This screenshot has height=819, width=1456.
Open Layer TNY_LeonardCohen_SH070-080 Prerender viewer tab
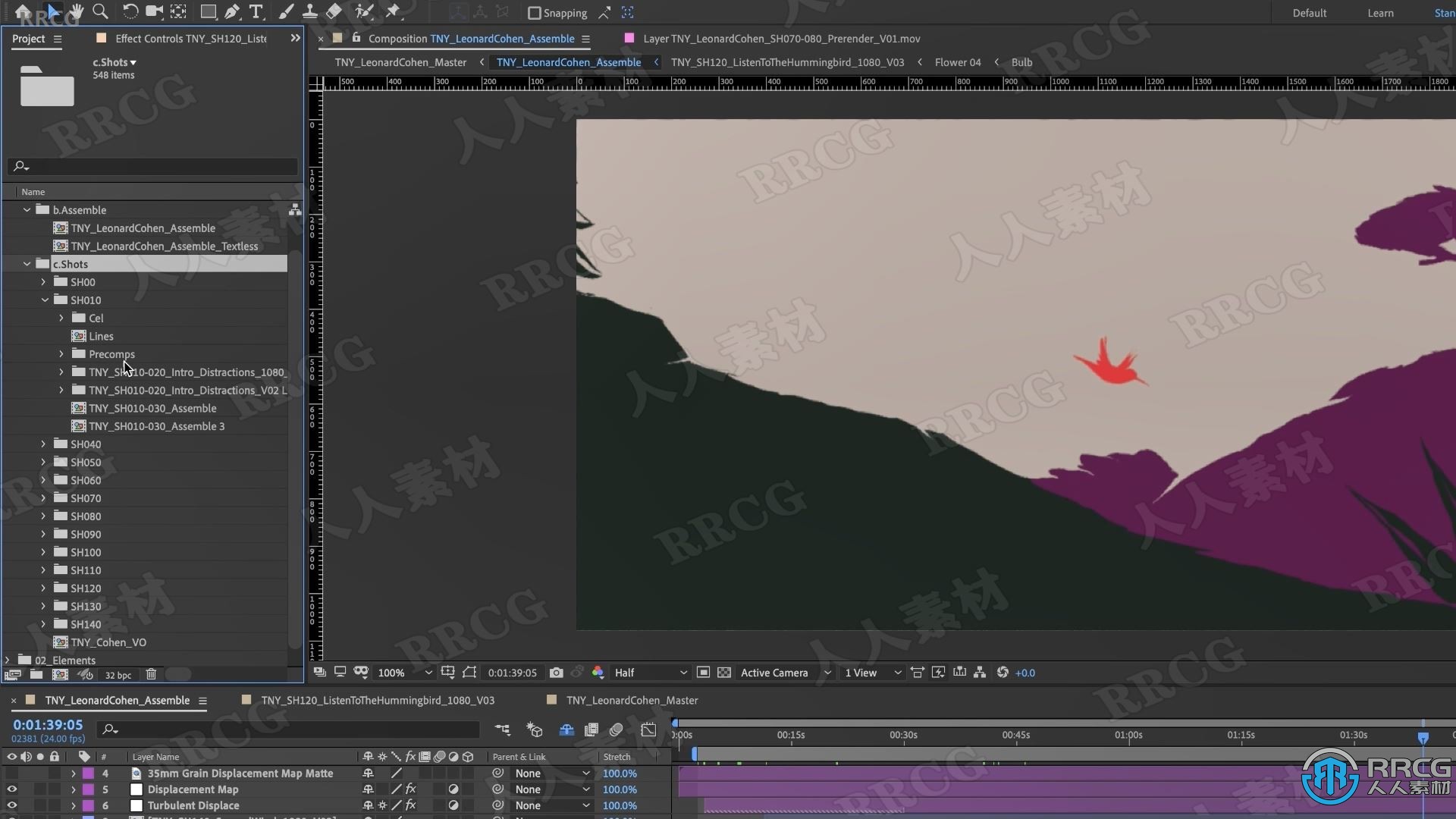coord(781,39)
